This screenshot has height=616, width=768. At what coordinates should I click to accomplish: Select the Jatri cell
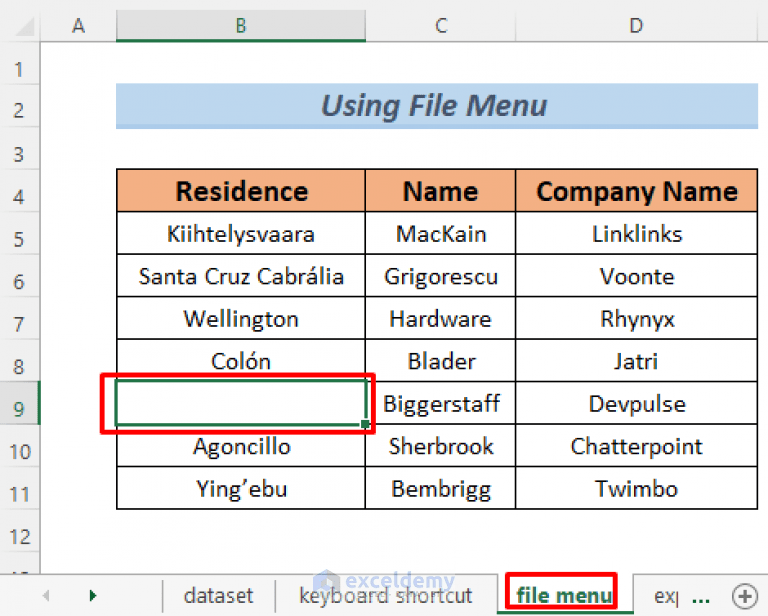tap(636, 361)
